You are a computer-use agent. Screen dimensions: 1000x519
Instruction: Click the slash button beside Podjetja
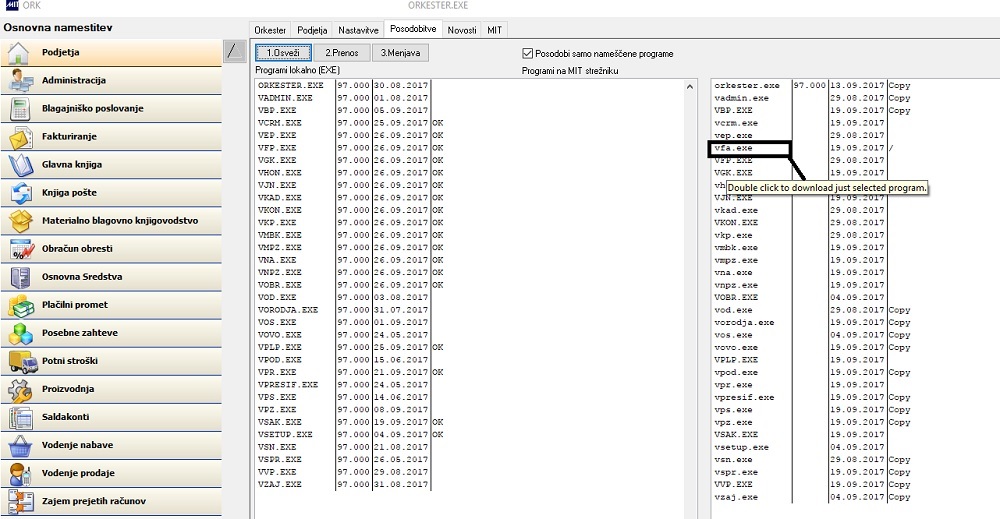pos(235,51)
